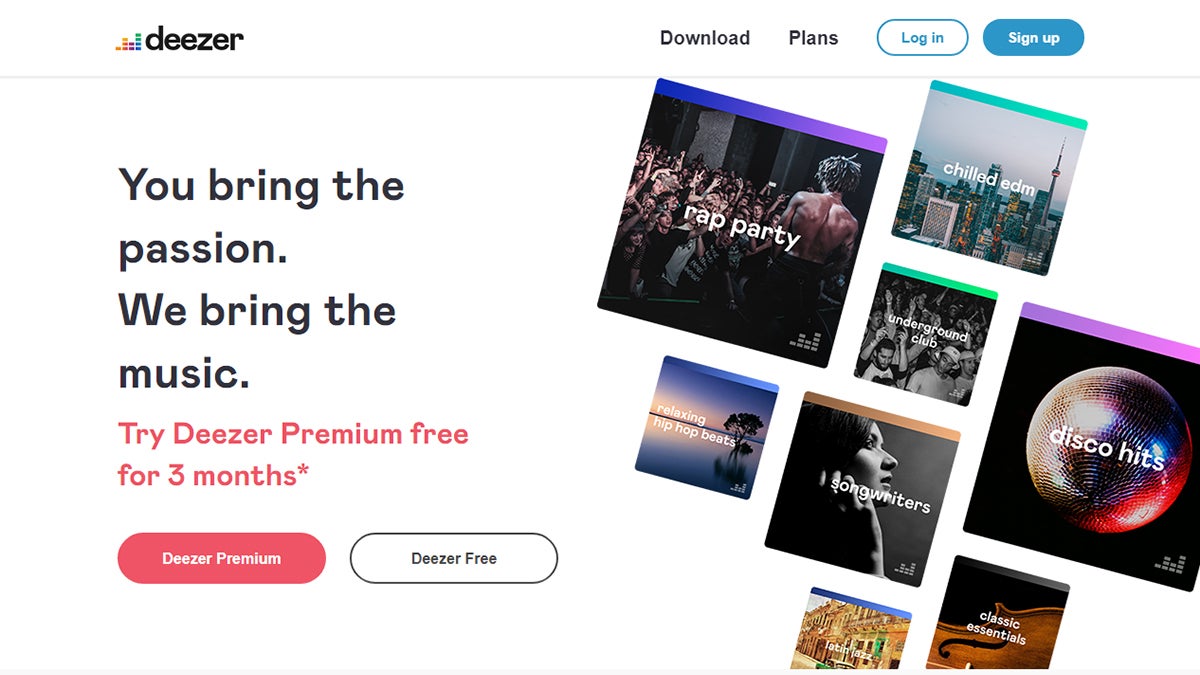Click the Sign up button
1200x675 pixels.
coord(1034,38)
